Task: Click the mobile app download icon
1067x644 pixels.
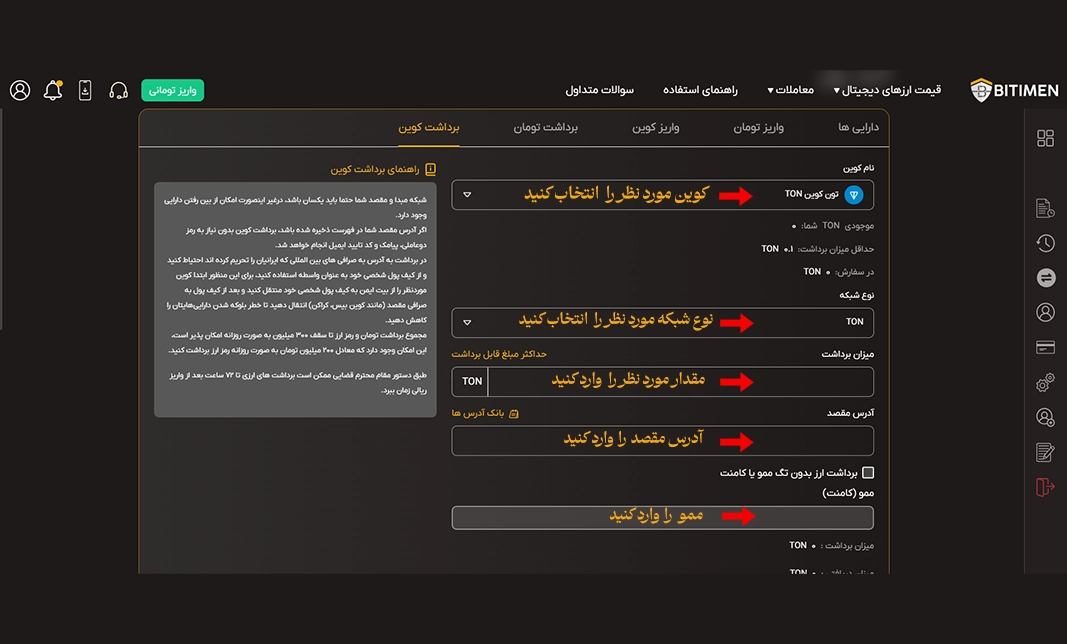Action: click(85, 90)
